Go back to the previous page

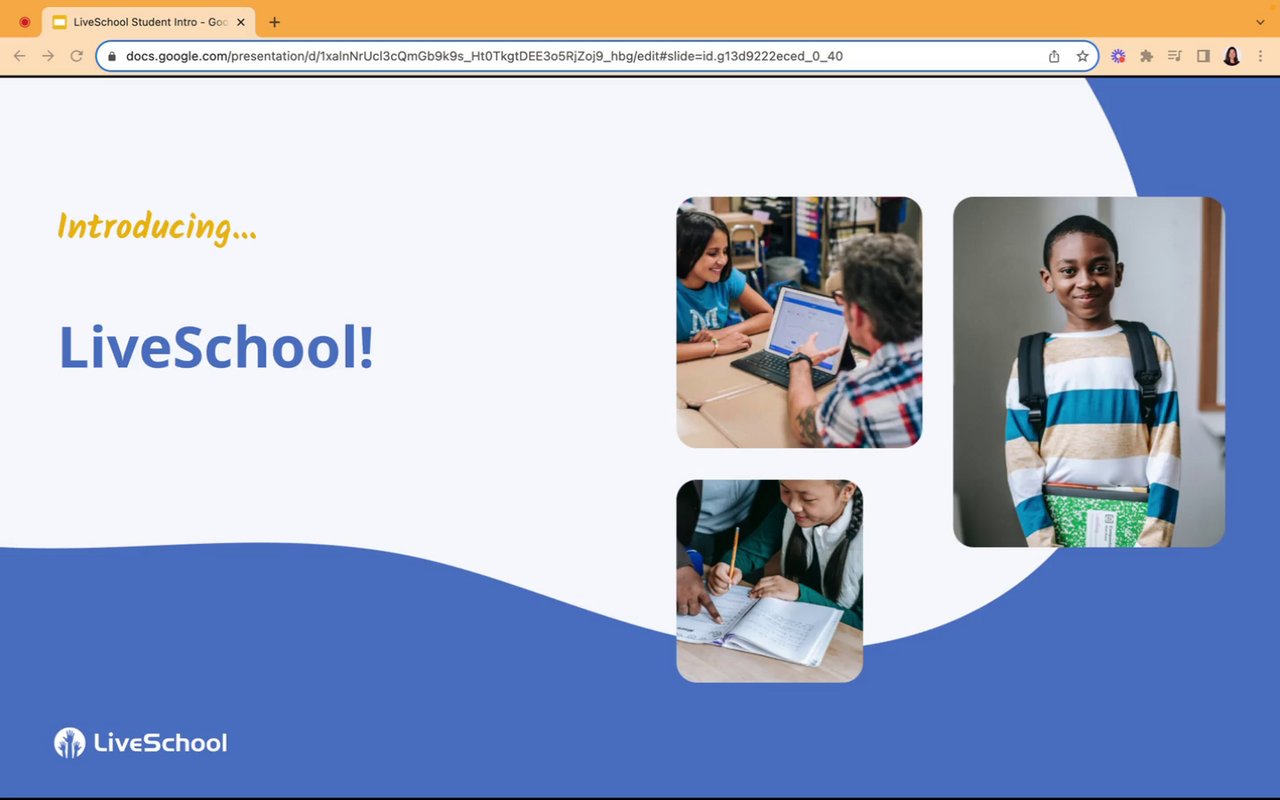coord(19,56)
